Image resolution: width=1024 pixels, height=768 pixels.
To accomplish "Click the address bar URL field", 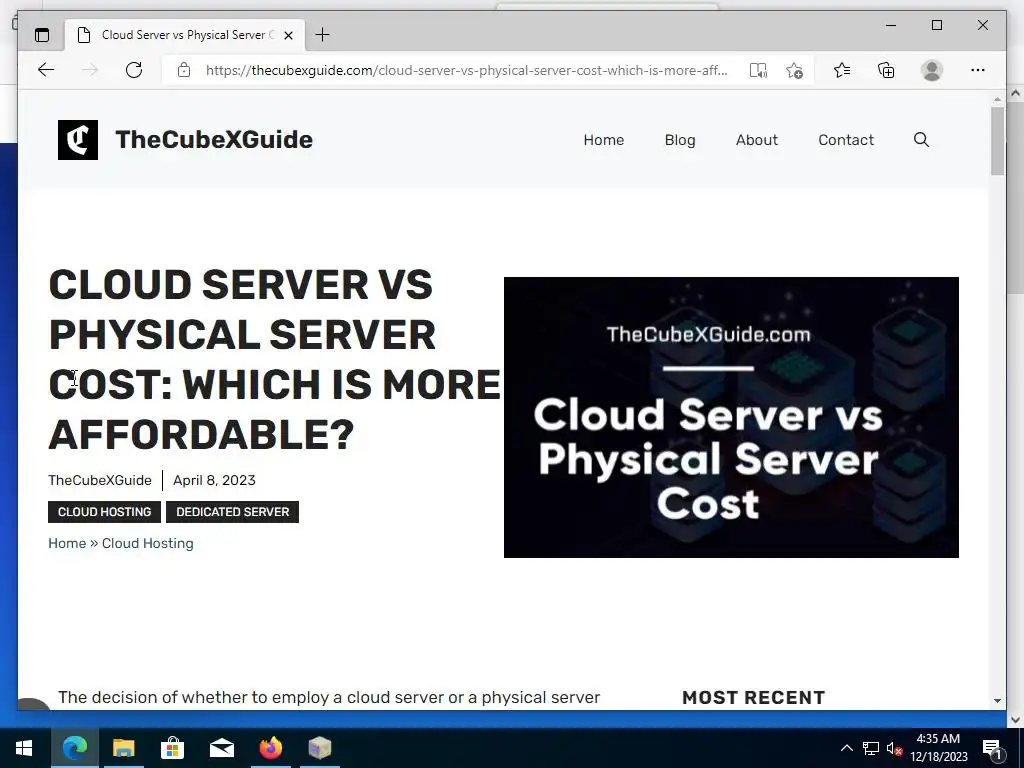I will point(466,70).
